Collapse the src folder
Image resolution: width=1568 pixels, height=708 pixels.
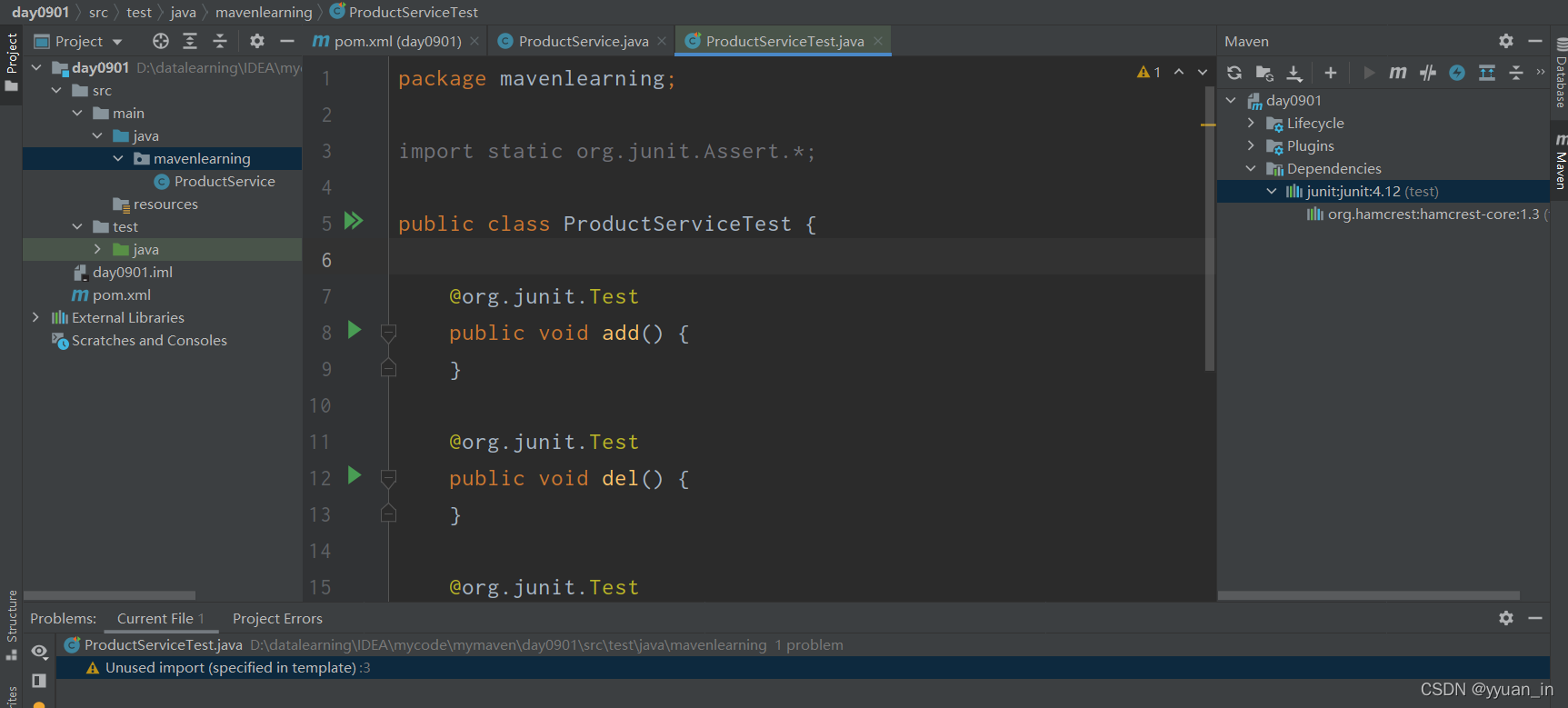tap(56, 90)
